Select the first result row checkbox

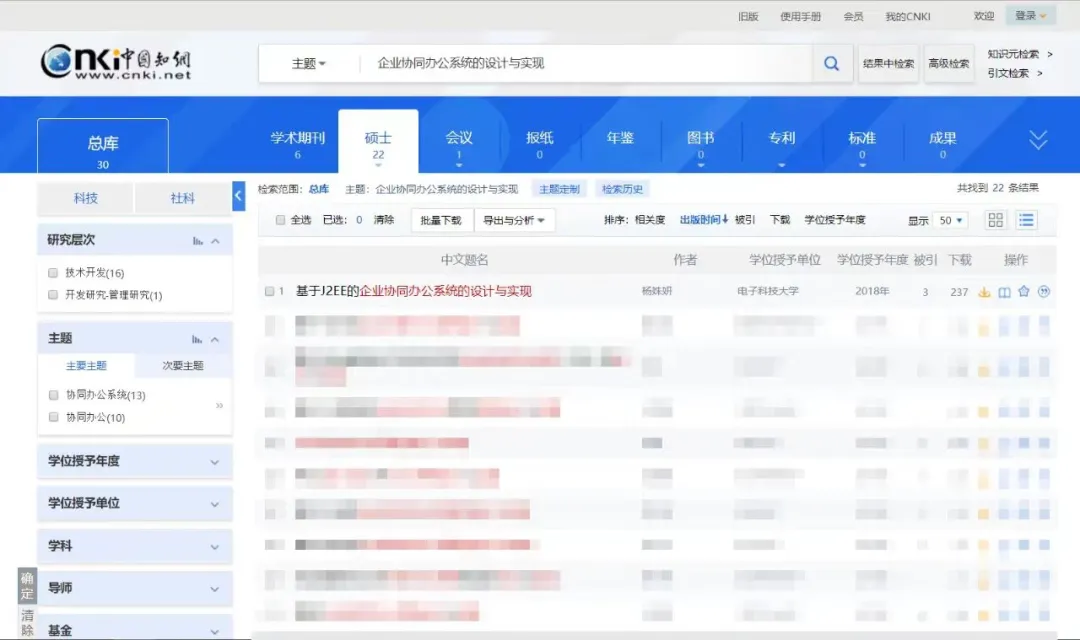(x=269, y=291)
